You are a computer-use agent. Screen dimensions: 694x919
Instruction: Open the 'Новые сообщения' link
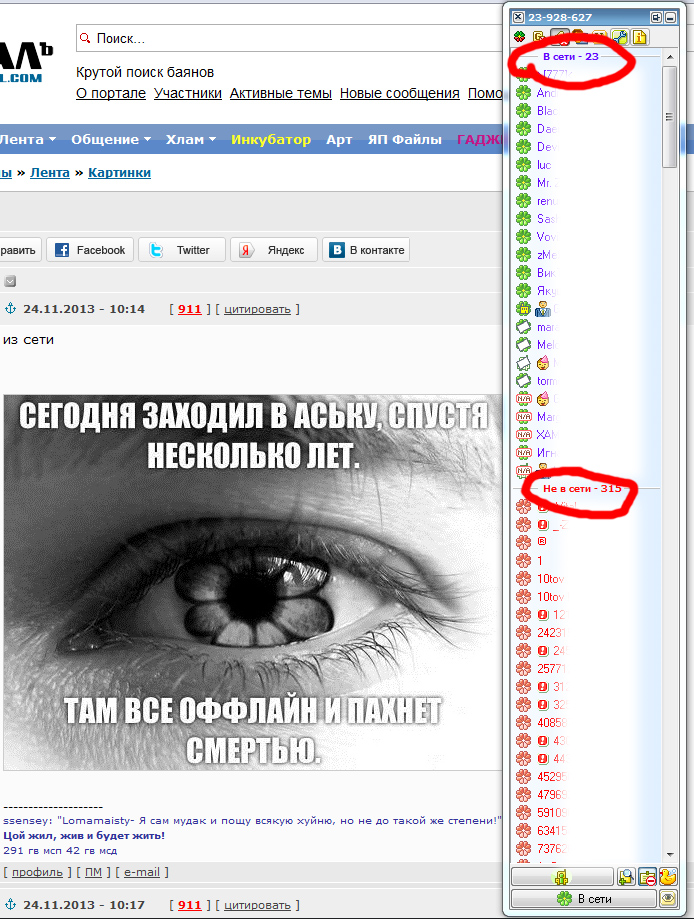click(x=400, y=93)
